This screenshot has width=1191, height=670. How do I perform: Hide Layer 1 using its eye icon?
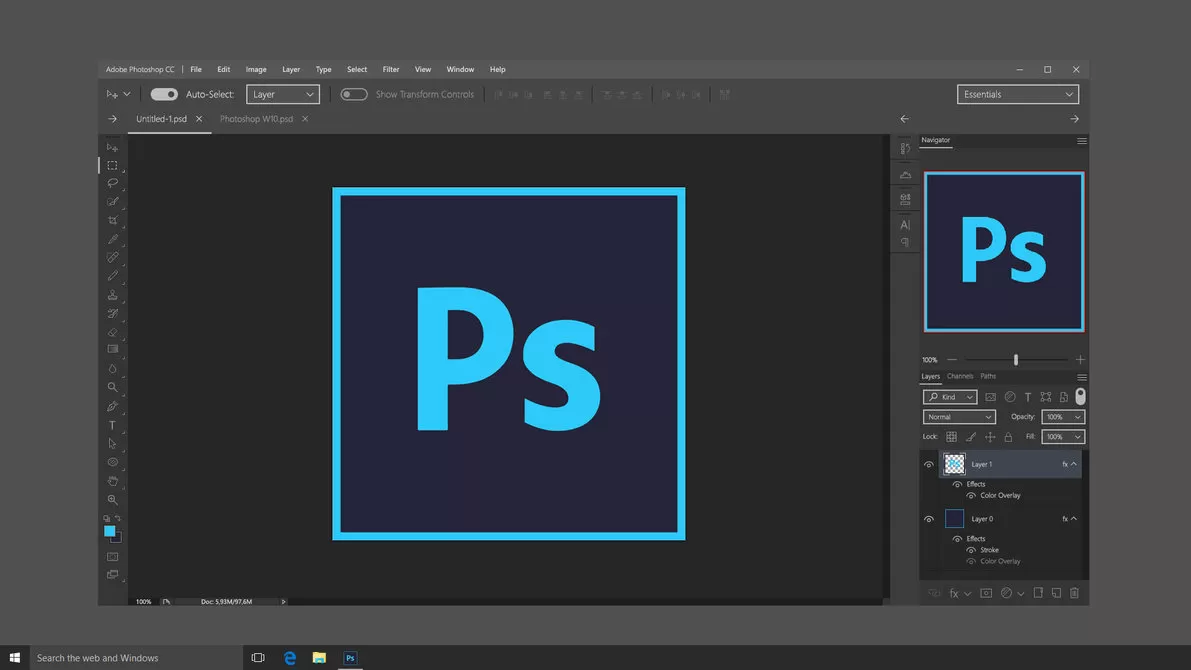[x=929, y=464]
